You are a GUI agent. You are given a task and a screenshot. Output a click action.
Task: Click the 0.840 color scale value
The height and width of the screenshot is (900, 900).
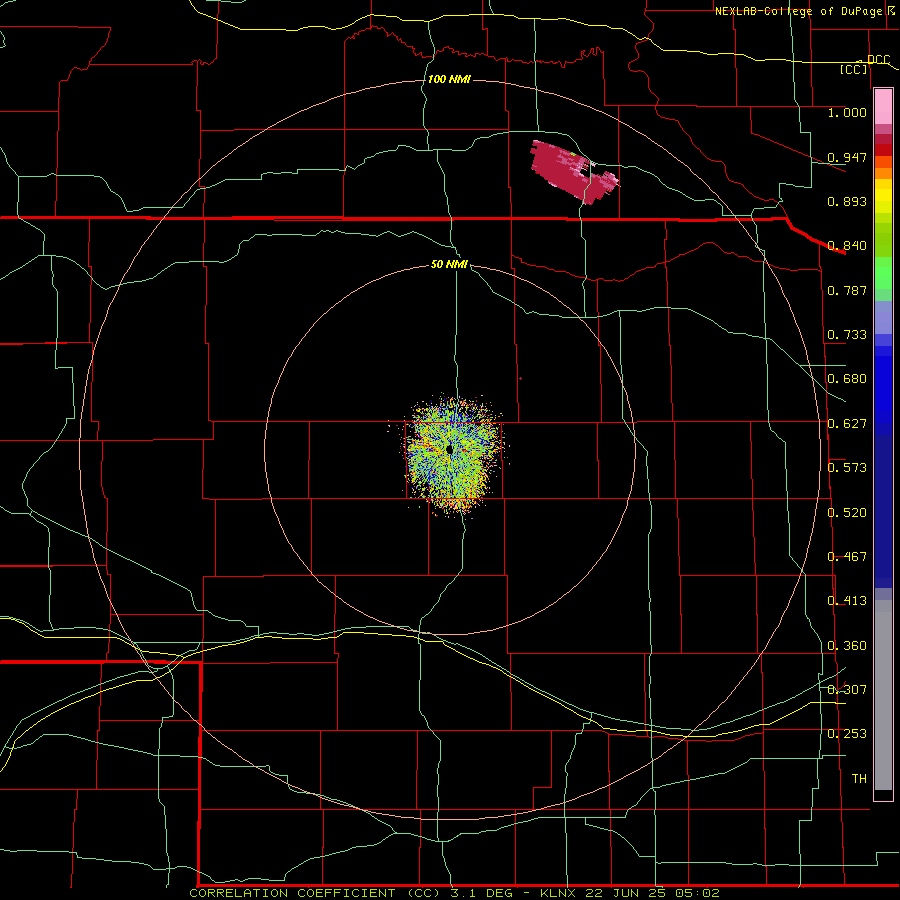[847, 246]
